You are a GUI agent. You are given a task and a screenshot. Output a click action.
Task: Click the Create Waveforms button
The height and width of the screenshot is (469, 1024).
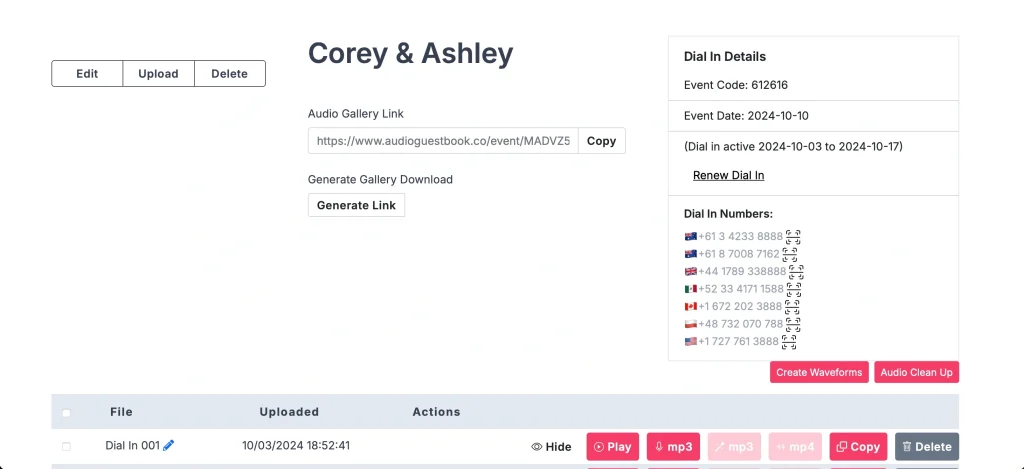pyautogui.click(x=819, y=373)
